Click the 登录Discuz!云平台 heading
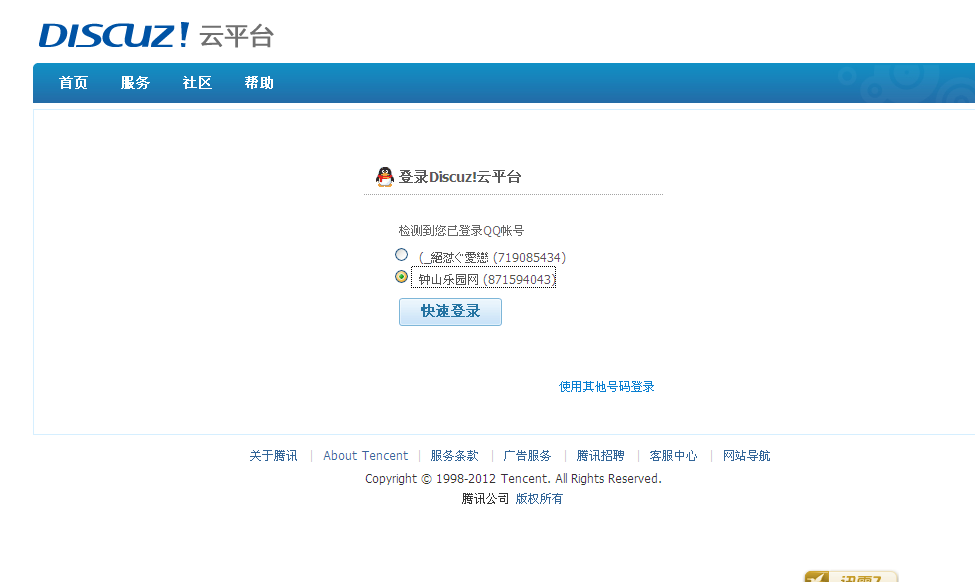975x582 pixels. [x=460, y=177]
